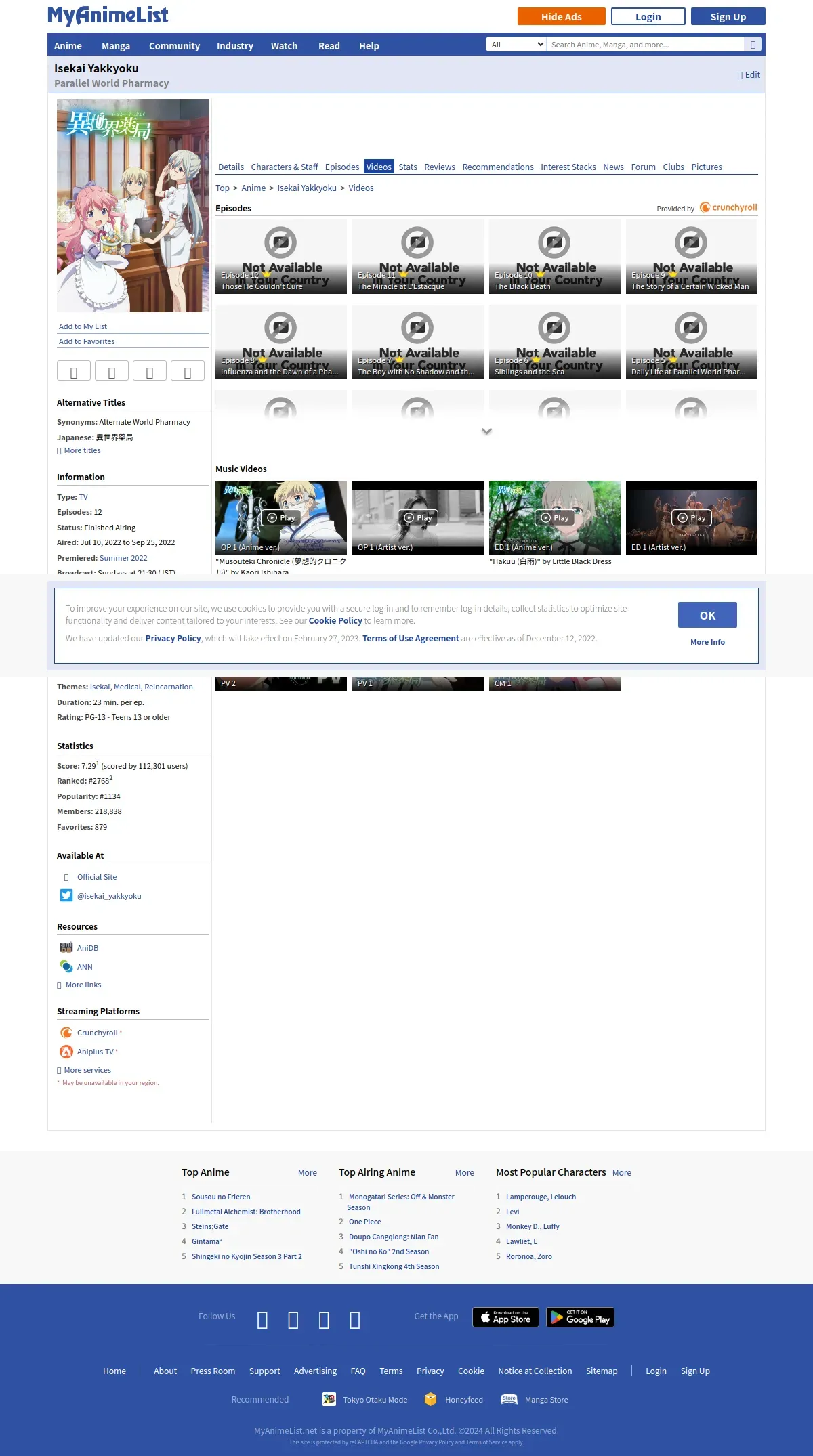The width and height of the screenshot is (813, 1456).
Task: Open the Cookie Policy link
Action: coord(335,620)
